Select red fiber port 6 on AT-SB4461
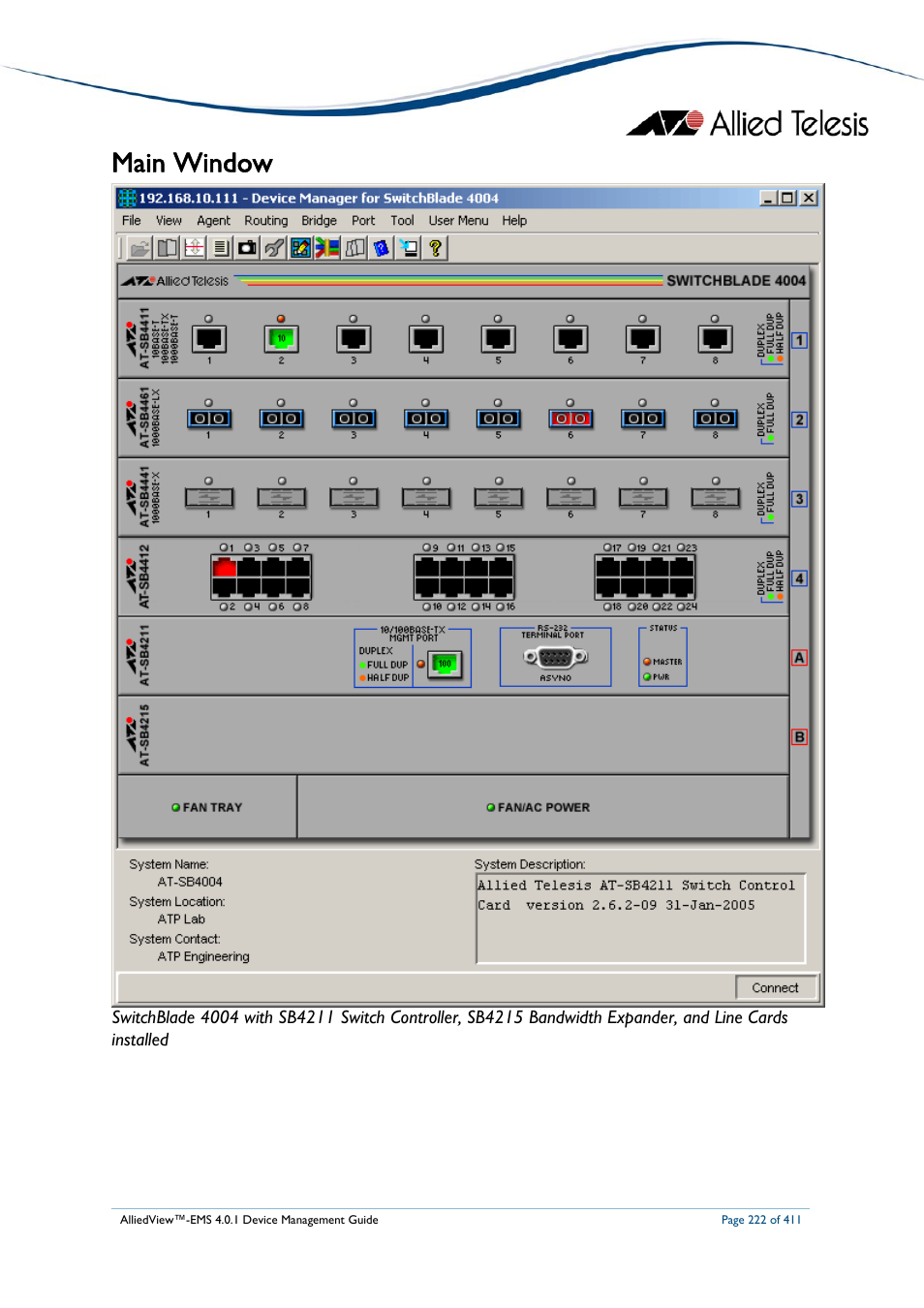This screenshot has width=924, height=1308. 570,419
